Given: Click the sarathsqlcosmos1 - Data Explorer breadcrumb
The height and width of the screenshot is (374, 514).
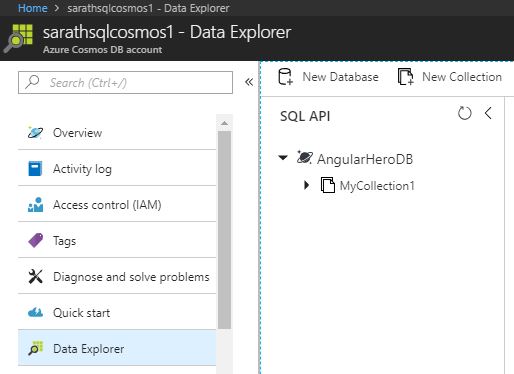Looking at the screenshot, I should [148, 8].
